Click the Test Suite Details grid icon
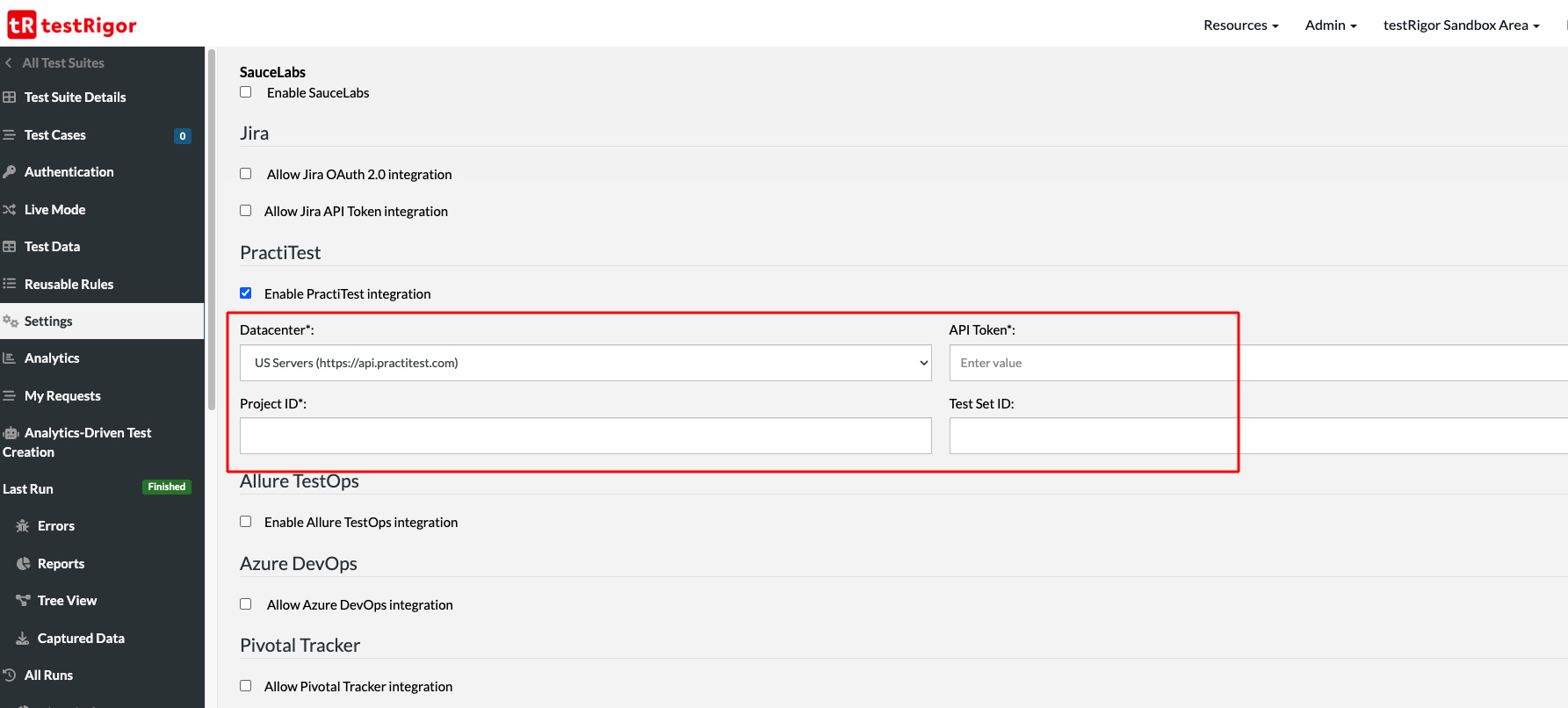This screenshot has width=1568, height=708. [x=10, y=98]
